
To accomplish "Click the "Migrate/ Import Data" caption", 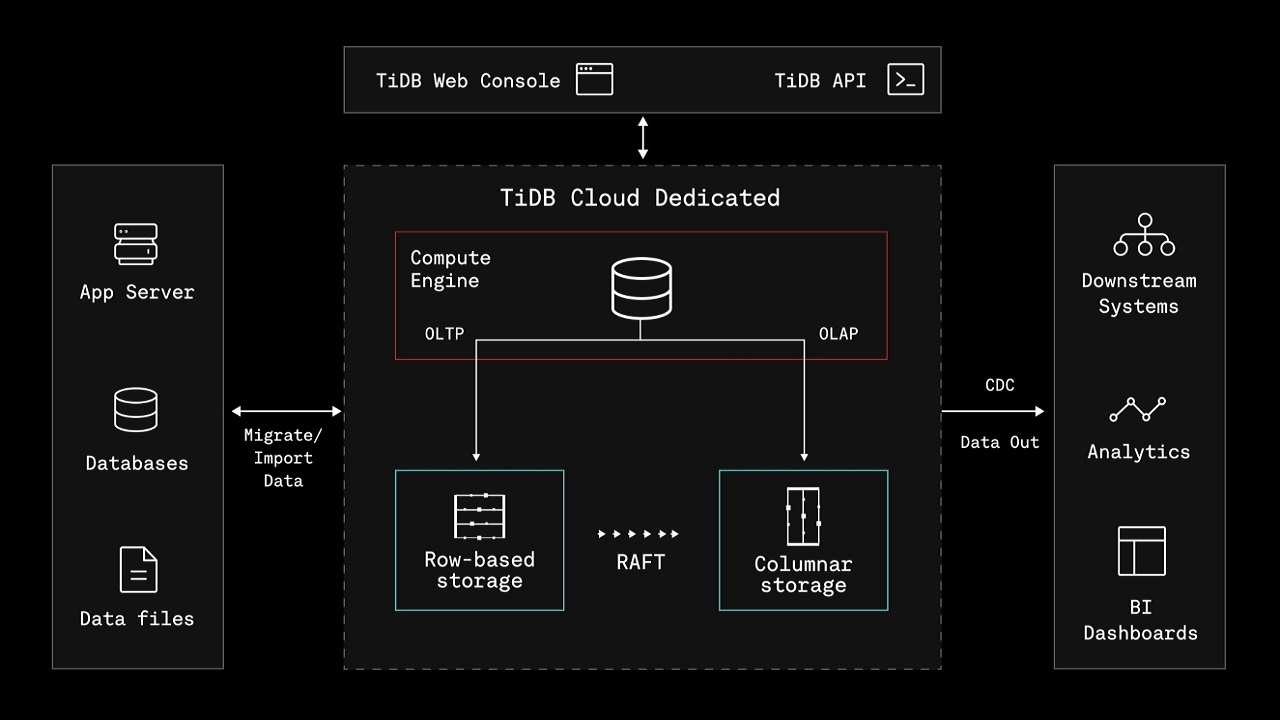I will [x=283, y=458].
